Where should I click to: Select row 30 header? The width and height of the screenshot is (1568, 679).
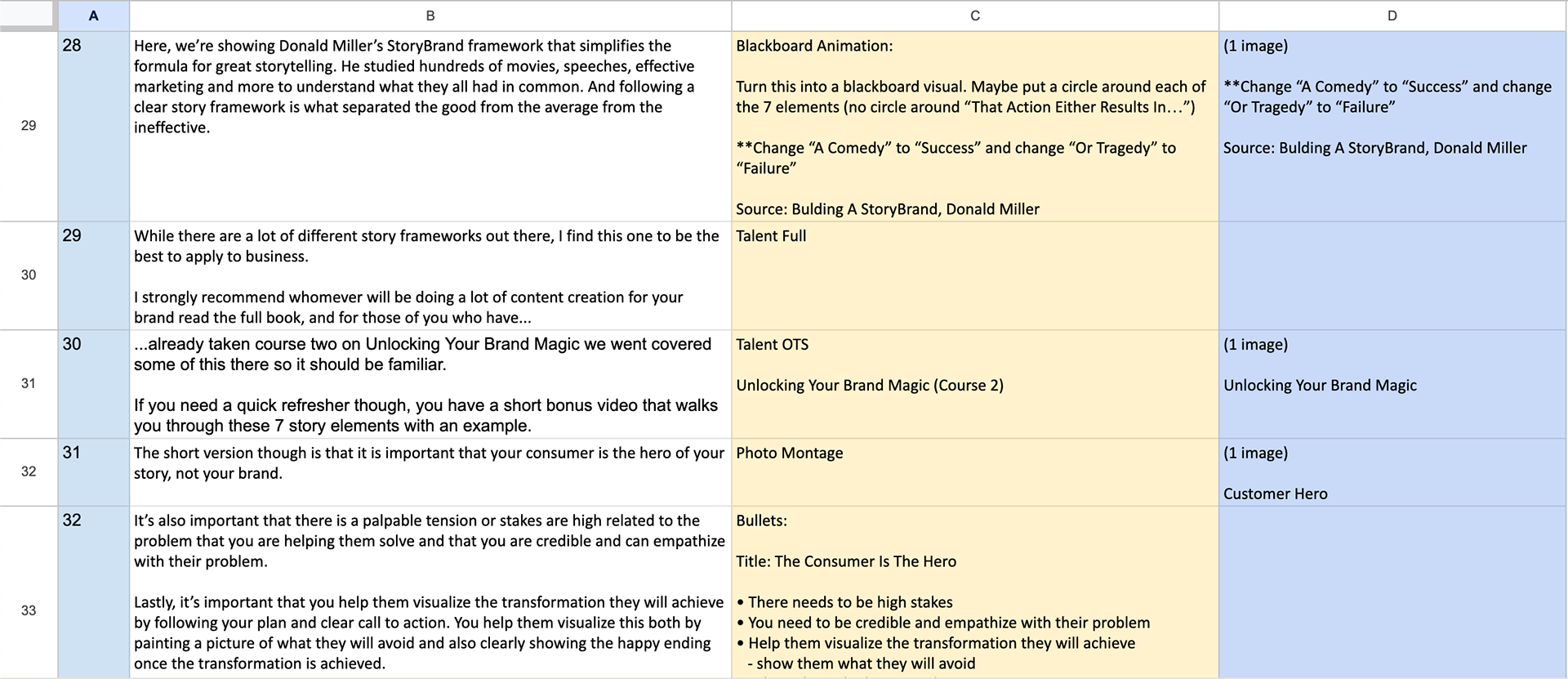pyautogui.click(x=29, y=275)
